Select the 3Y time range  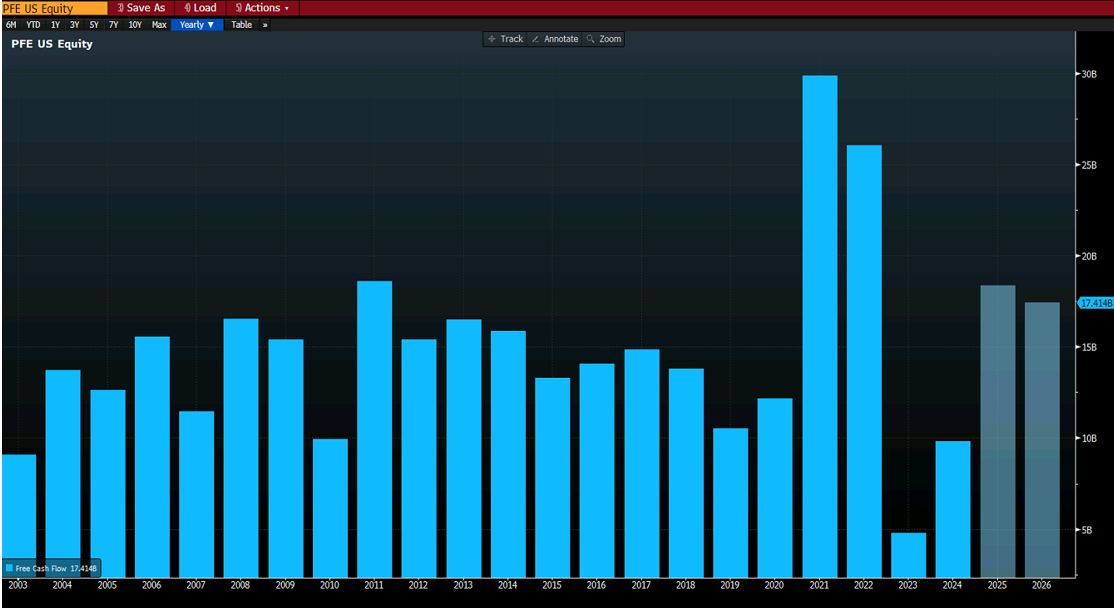tap(75, 25)
